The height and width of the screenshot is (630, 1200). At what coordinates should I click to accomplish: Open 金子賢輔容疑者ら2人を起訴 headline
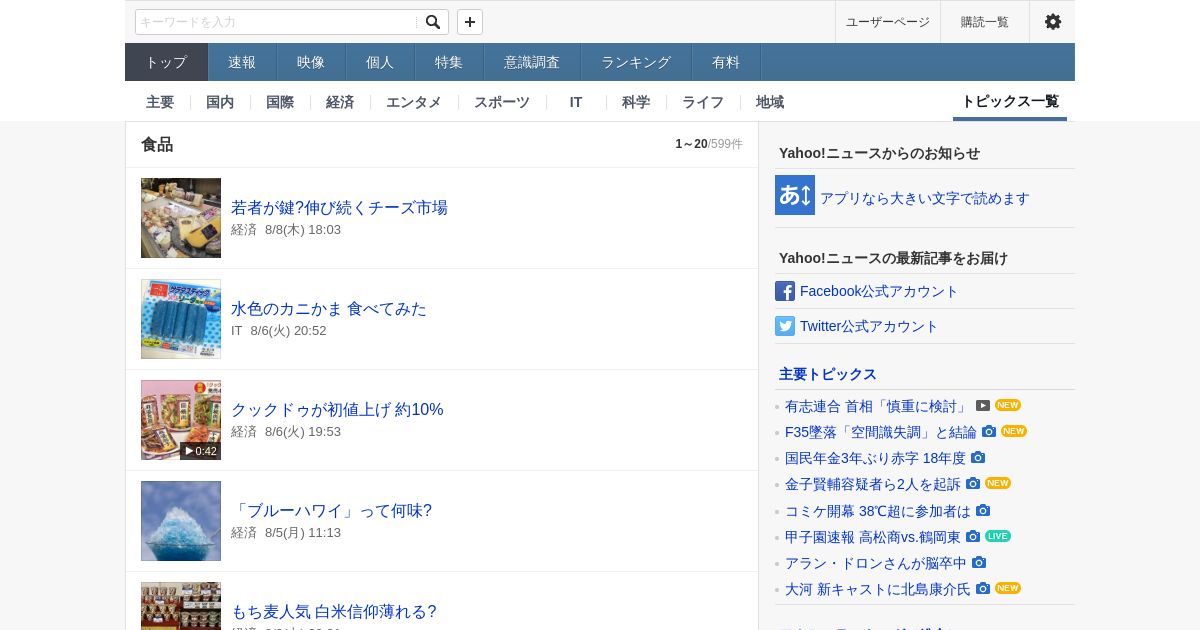(873, 484)
